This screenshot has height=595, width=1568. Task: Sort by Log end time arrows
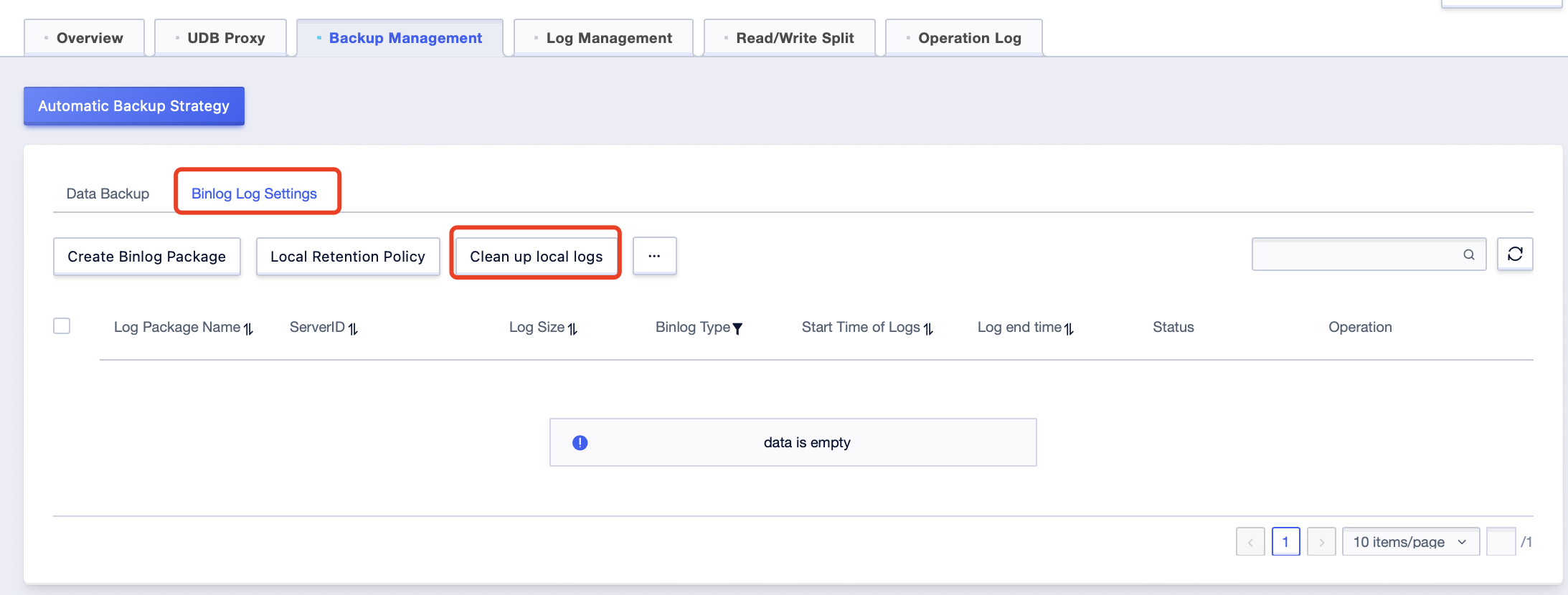(x=1069, y=328)
